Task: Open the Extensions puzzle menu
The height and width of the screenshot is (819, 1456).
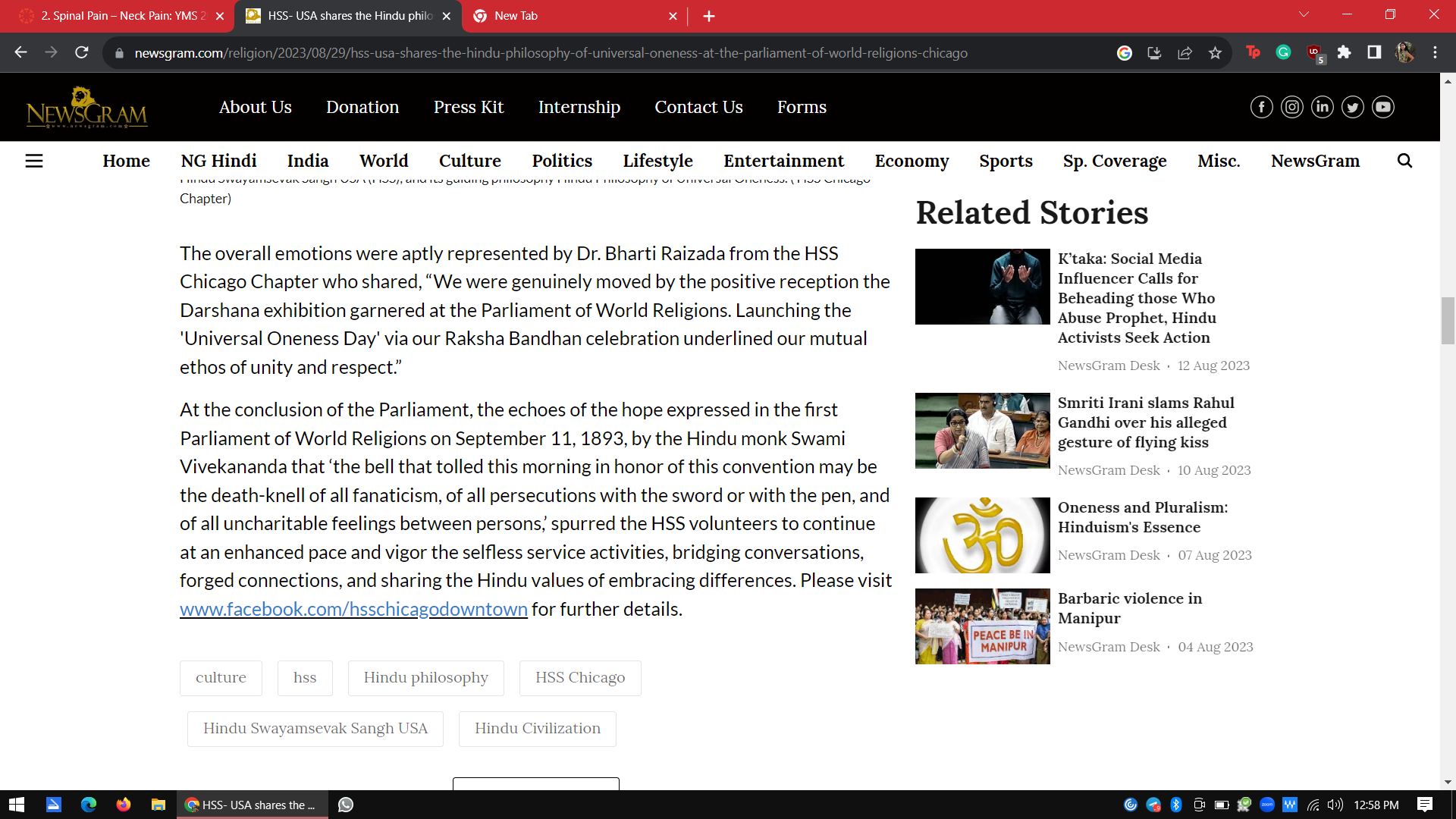Action: pyautogui.click(x=1344, y=52)
